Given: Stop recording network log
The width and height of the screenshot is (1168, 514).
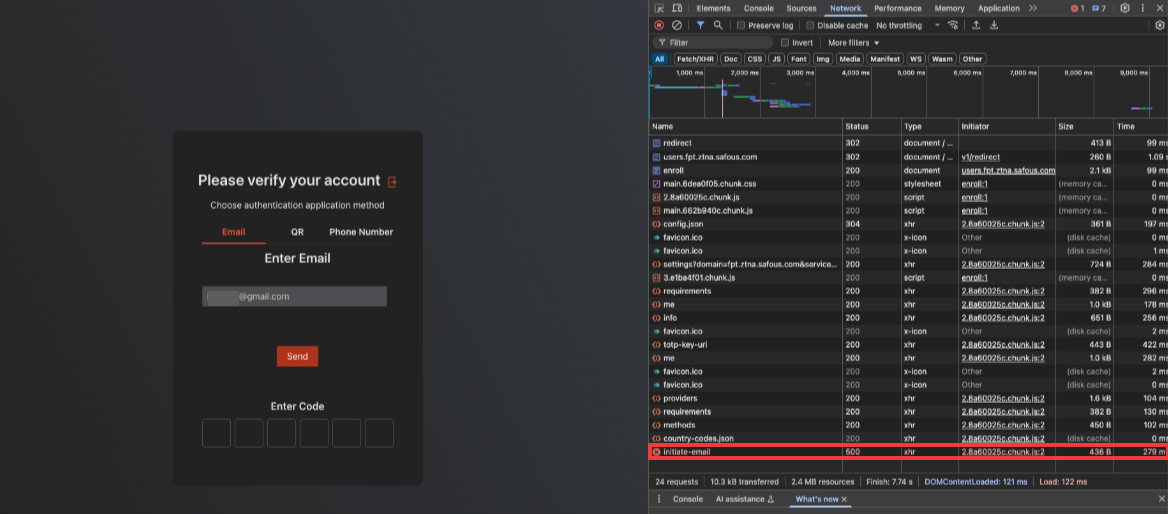Looking at the screenshot, I should point(659,25).
